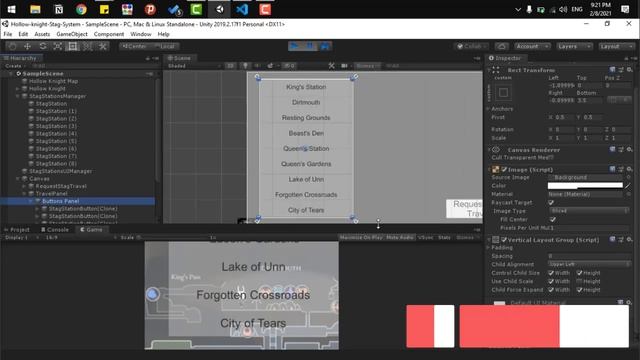Screen dimensions: 640x360
Task: Toggle 2D view button in Scene
Action: pos(230,66)
